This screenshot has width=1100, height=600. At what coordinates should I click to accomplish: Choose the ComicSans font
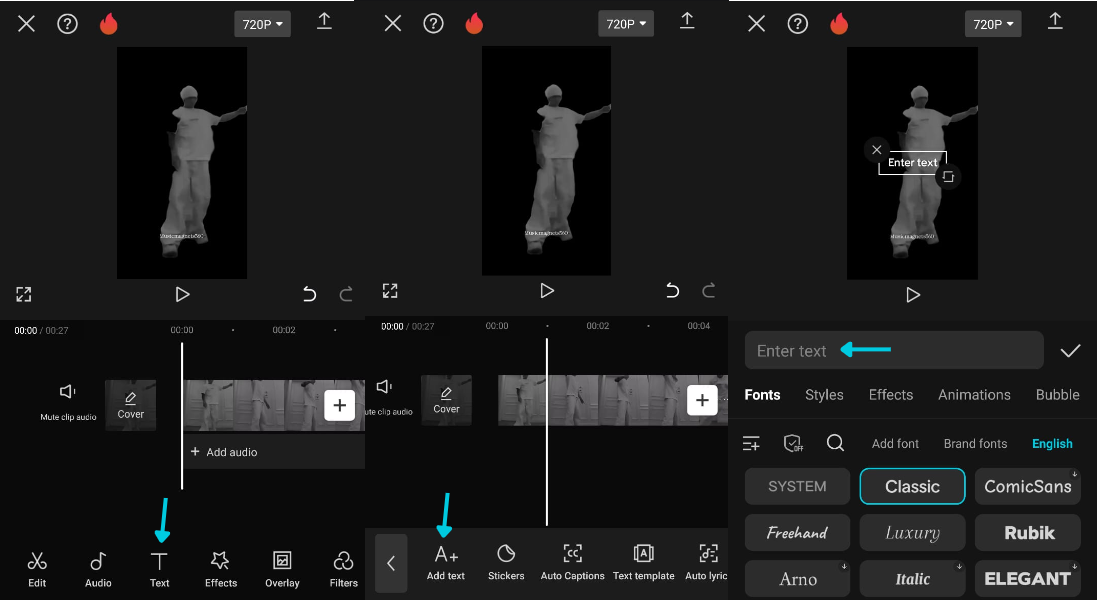(x=1027, y=486)
